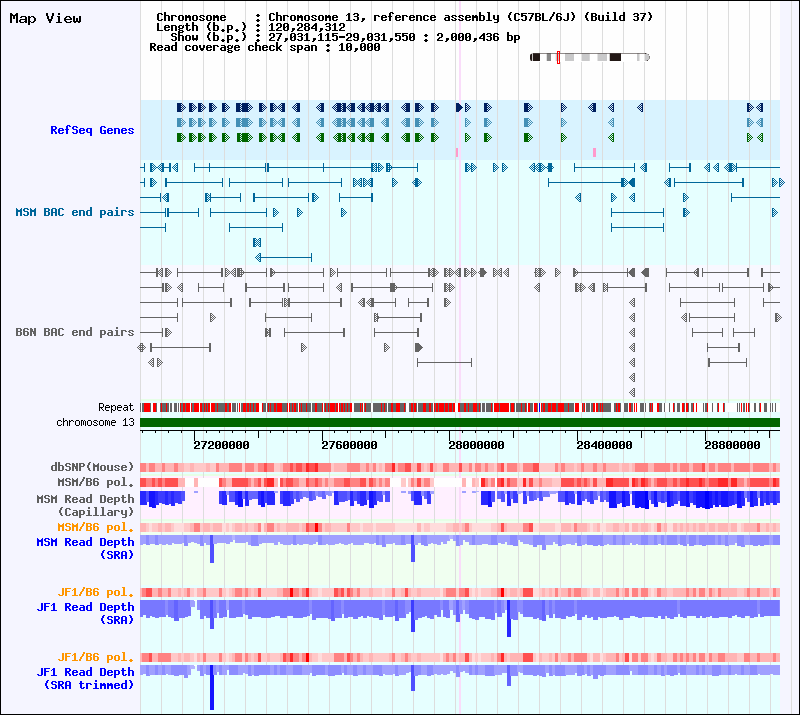
Task: Click the dbSNP(Mouse) track label
Action: 92,467
